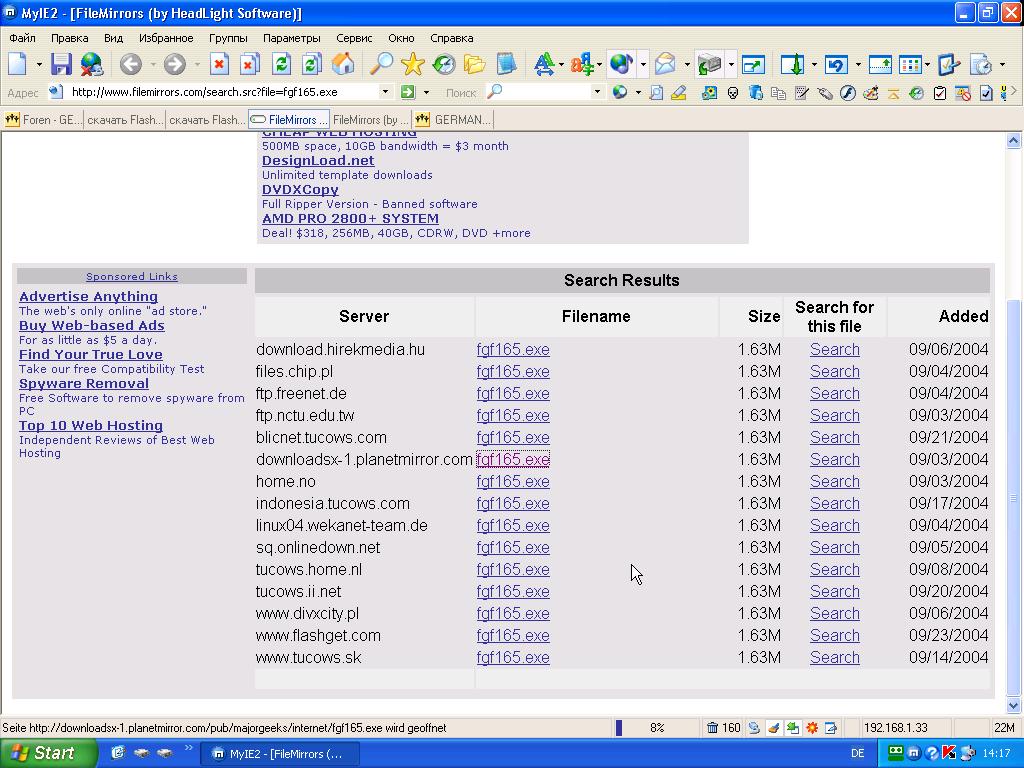
Task: Open the Файл menu
Action: 22,38
